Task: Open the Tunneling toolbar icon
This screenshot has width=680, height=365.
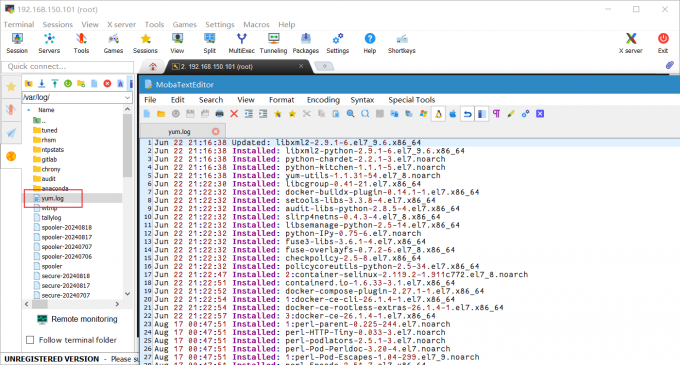Action: 273,43
